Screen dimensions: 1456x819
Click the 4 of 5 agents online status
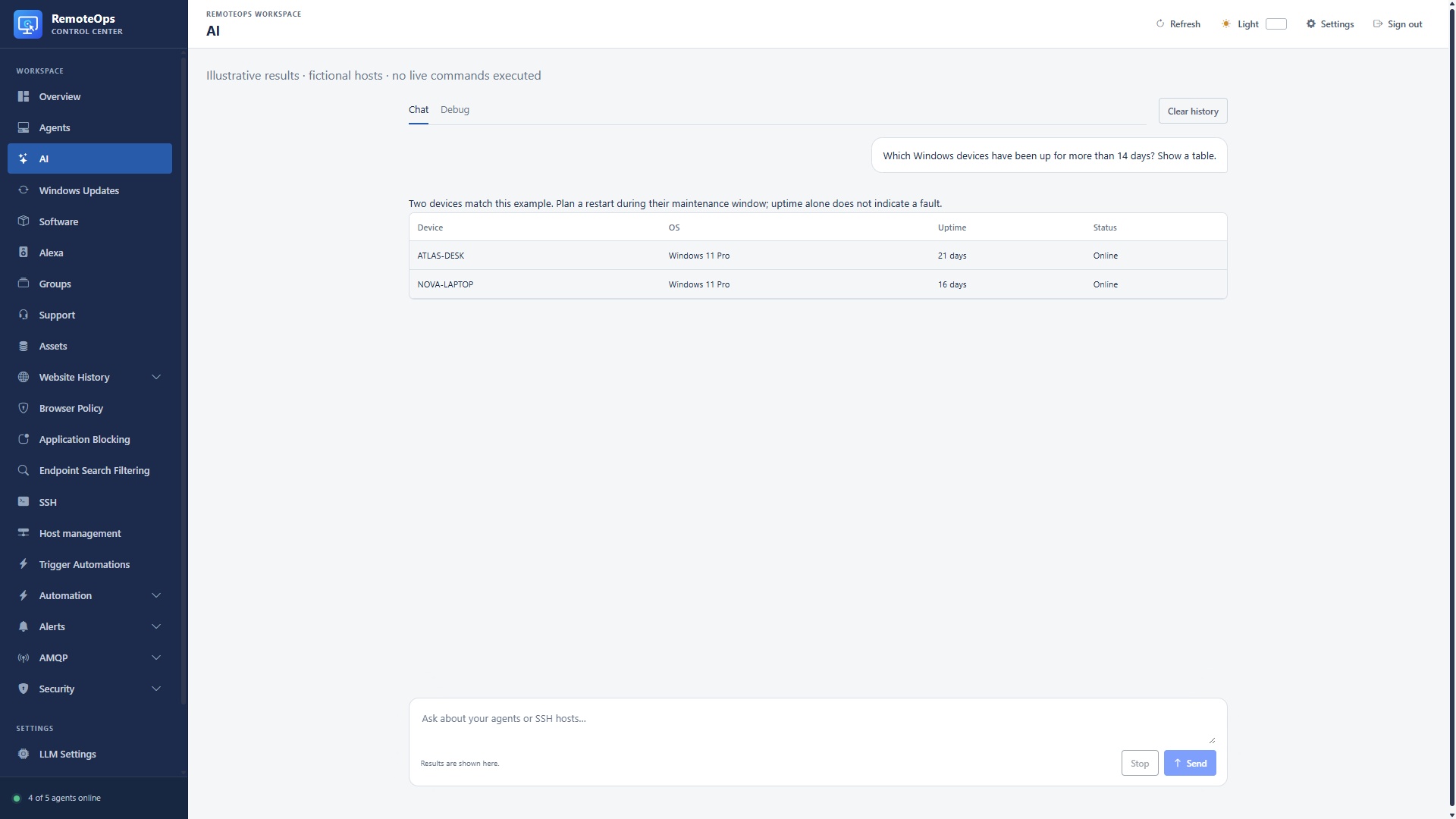click(57, 798)
